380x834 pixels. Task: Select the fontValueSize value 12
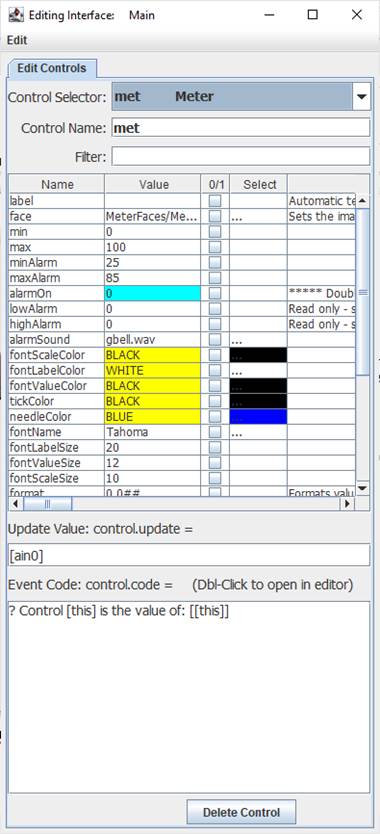pyautogui.click(x=153, y=463)
